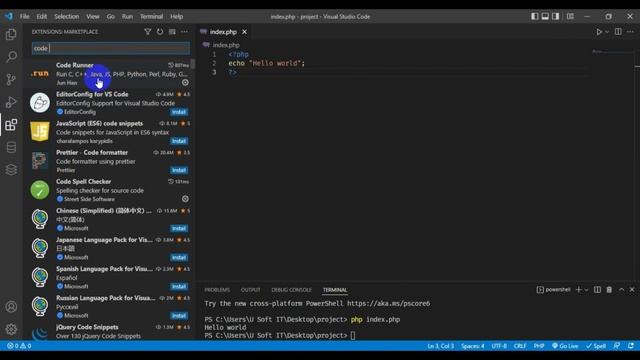Screen dimensions: 640x360
Task: Open editor more actions menu
Action: 631,32
